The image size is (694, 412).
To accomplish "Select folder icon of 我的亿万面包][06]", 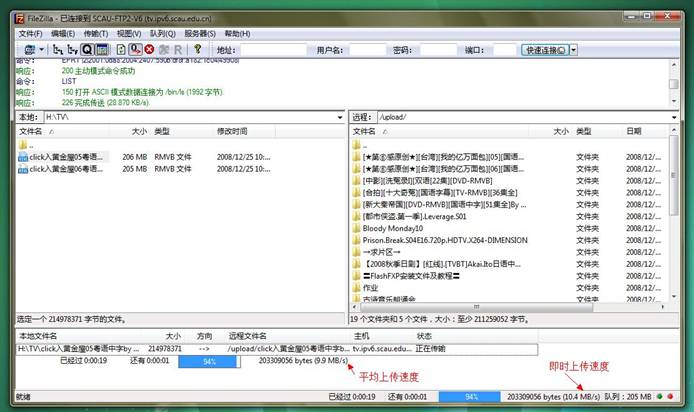I will pos(357,169).
